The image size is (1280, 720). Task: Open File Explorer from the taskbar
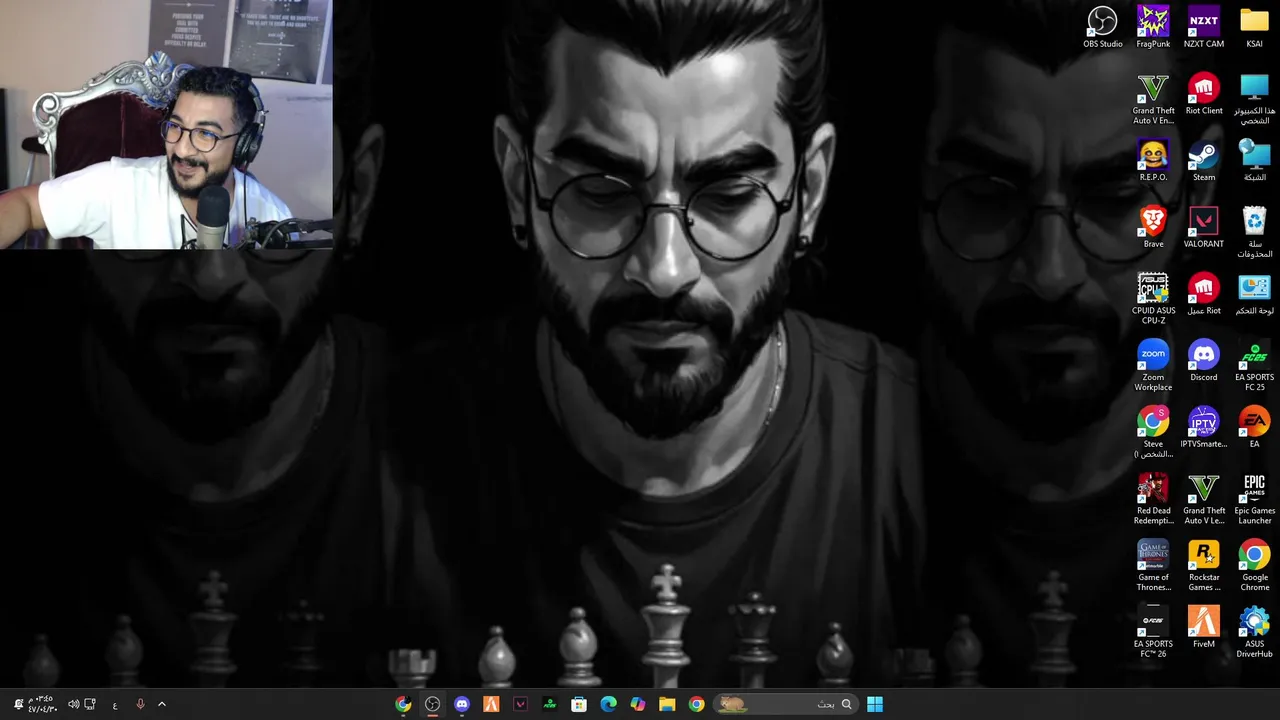click(667, 704)
